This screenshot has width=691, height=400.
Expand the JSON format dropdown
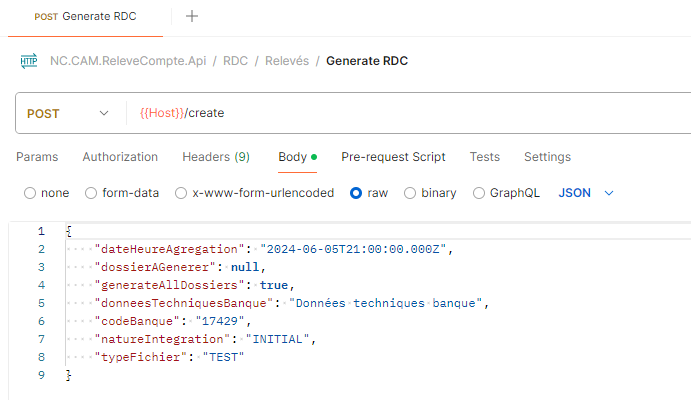pos(585,193)
